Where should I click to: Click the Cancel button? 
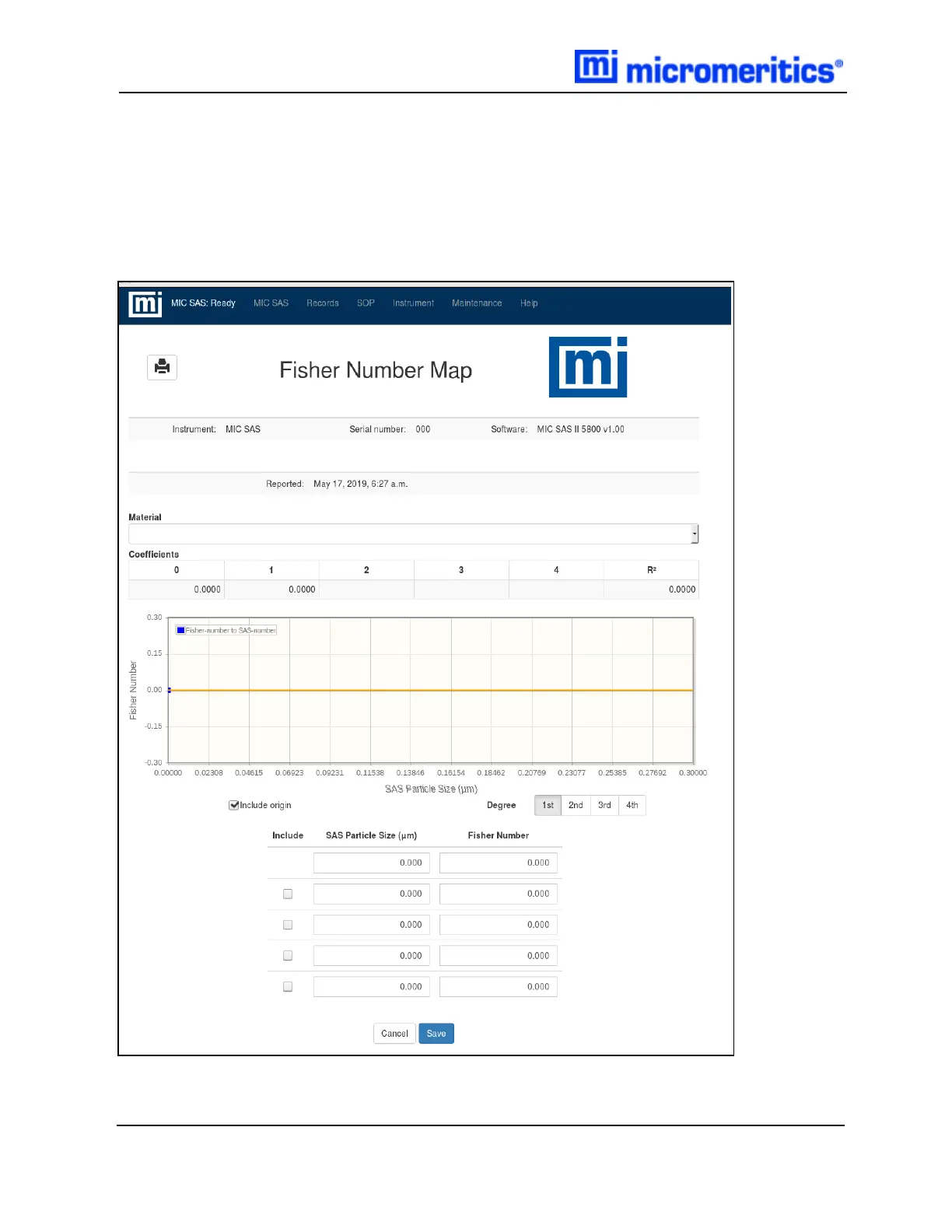(394, 1033)
